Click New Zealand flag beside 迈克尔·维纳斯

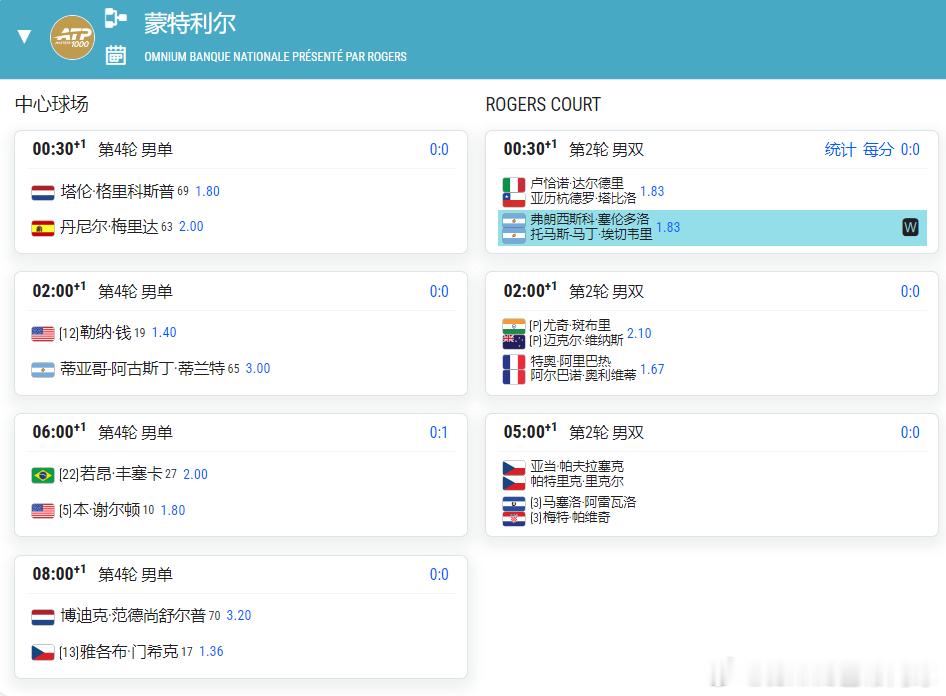point(514,341)
